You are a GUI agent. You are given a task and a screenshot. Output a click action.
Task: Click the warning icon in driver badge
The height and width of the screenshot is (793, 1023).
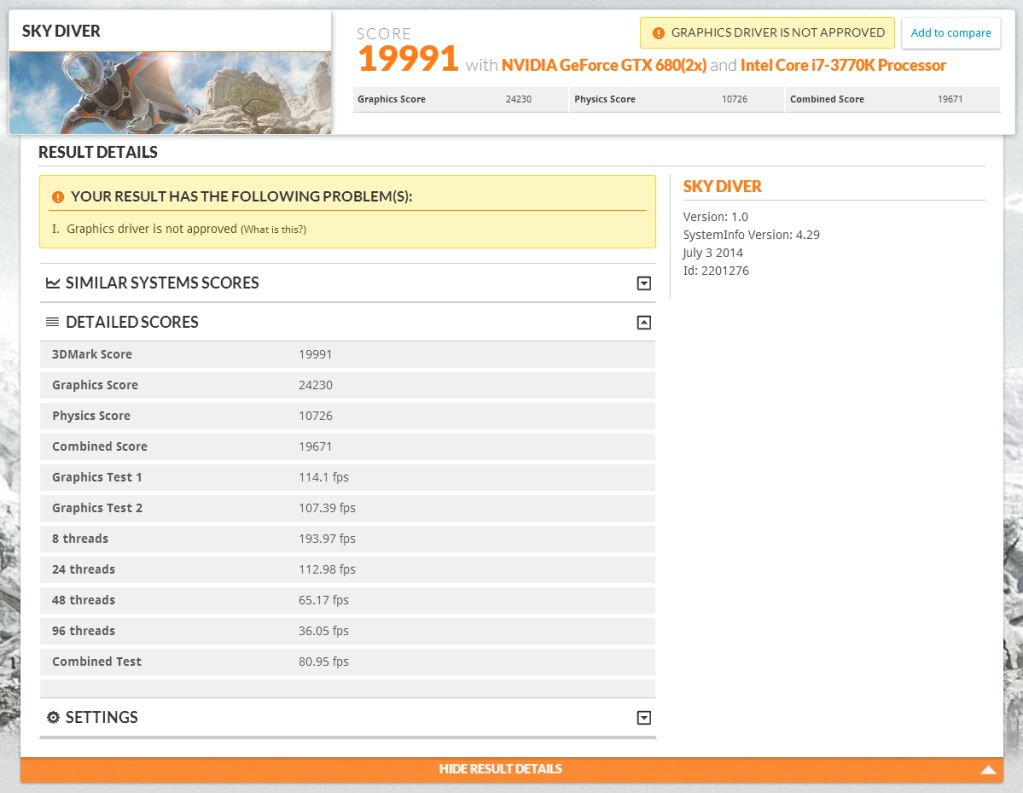pos(658,33)
